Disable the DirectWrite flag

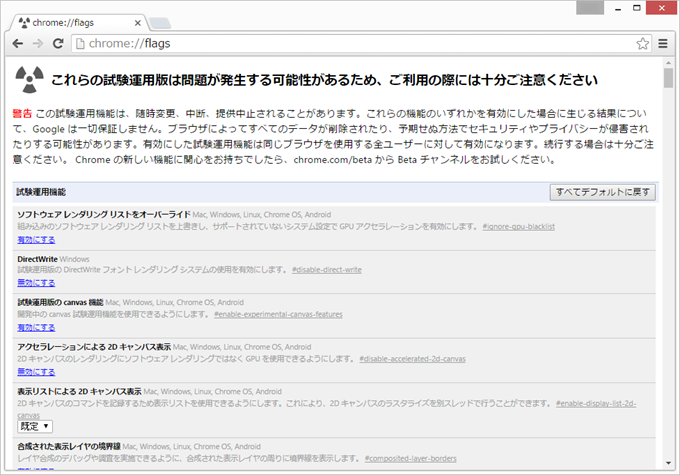pos(36,283)
